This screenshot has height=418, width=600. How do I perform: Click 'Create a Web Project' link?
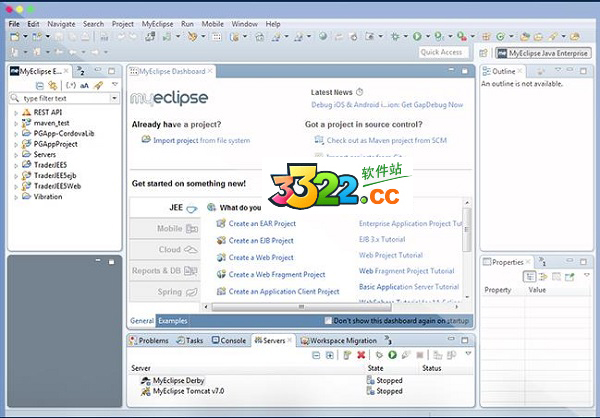point(261,258)
